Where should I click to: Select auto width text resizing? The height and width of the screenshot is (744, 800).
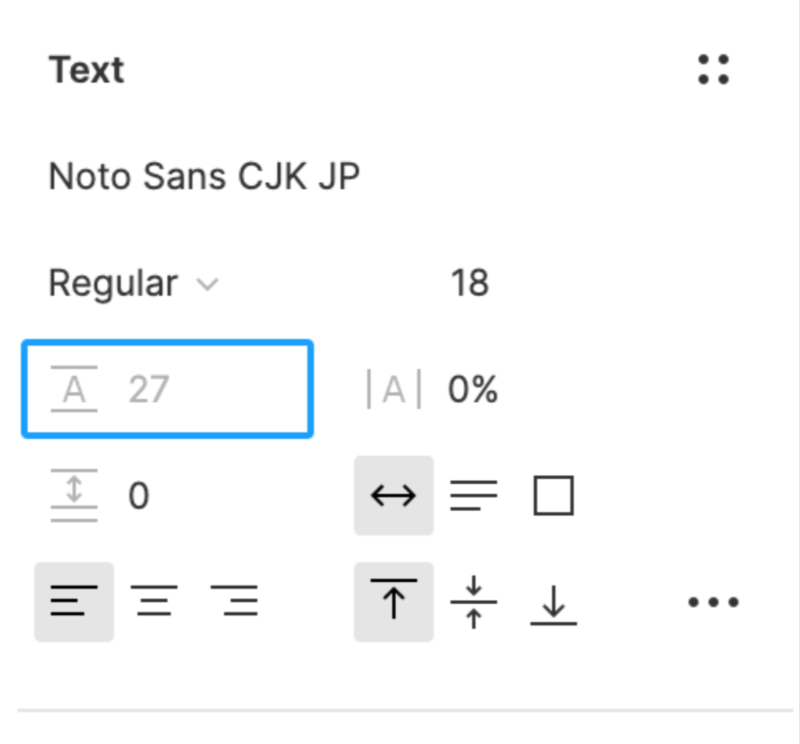(394, 495)
